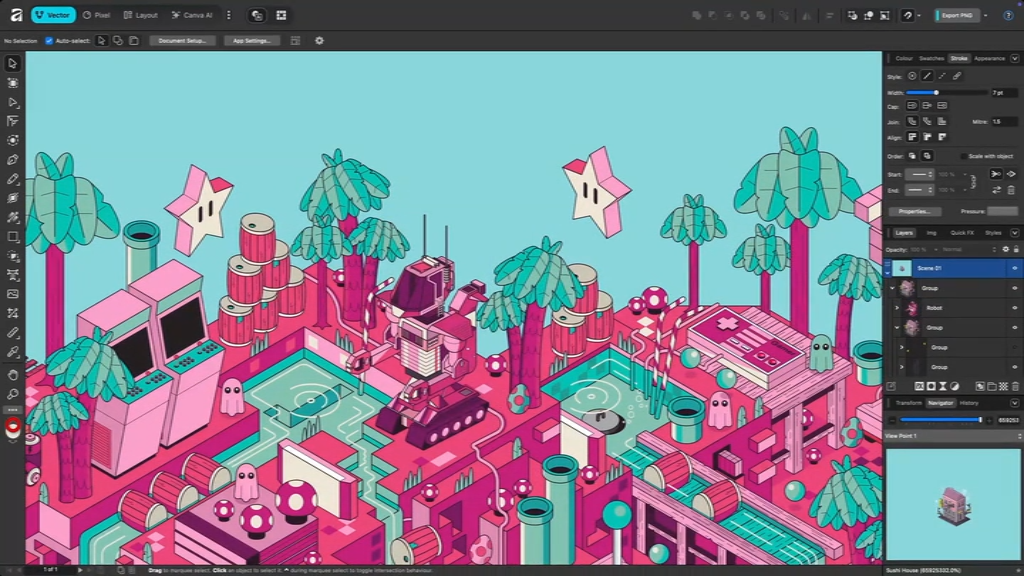Open the Stroke panel options chevron
Viewport: 1024px width, 576px height.
(x=1015, y=59)
